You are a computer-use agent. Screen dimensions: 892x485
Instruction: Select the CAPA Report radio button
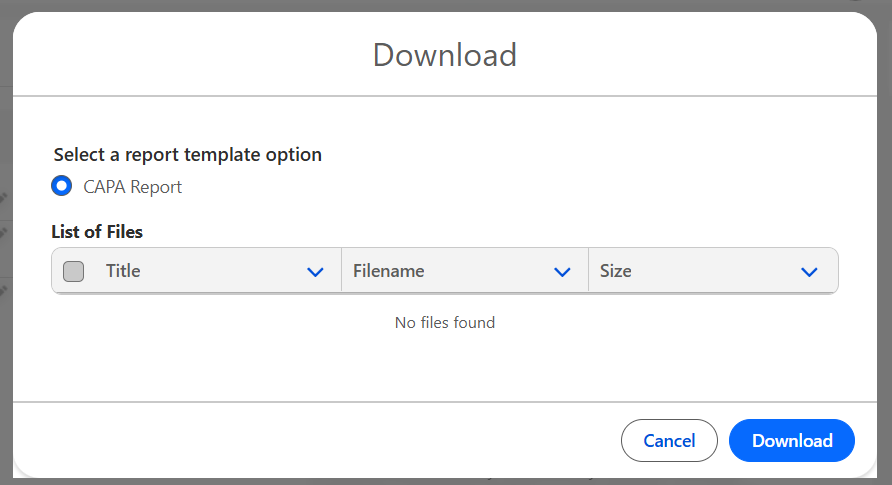[62, 186]
